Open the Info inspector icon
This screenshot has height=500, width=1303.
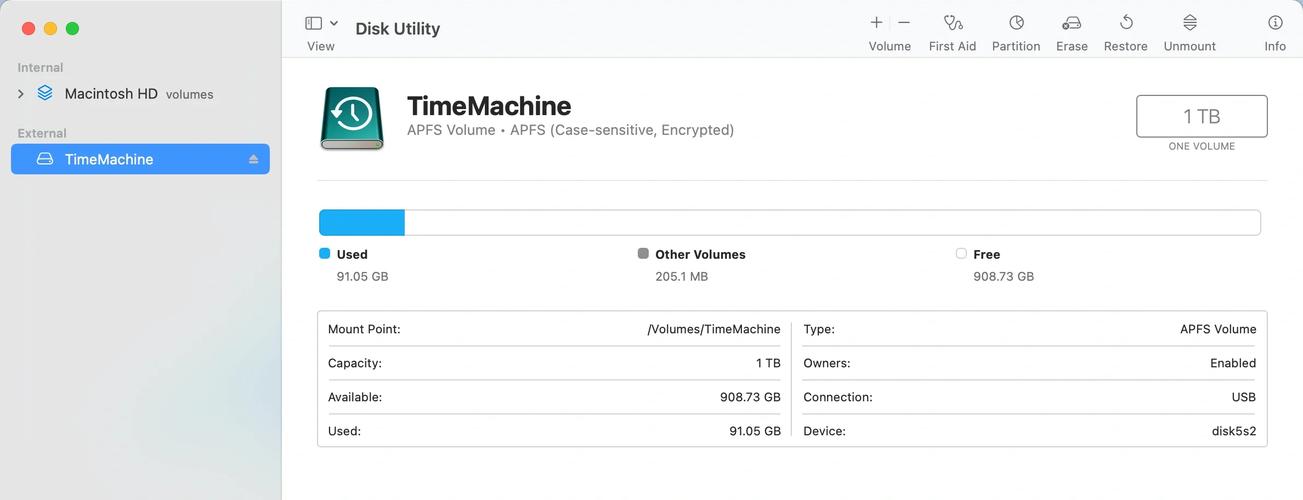(1275, 23)
